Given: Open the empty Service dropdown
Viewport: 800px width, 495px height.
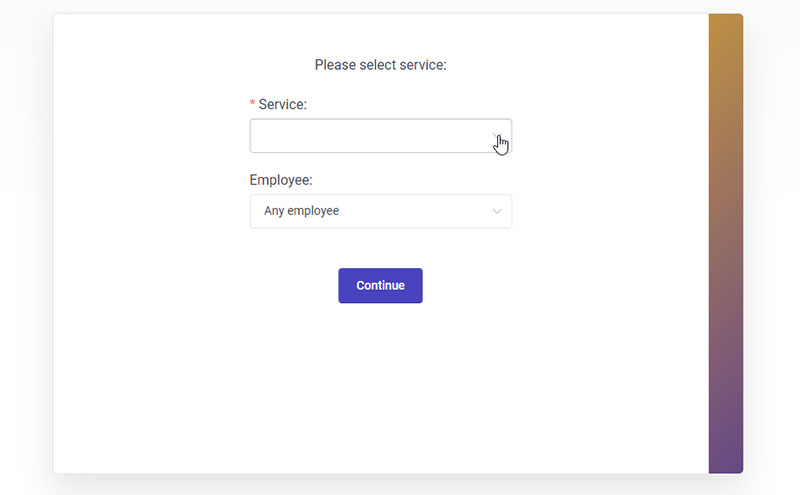Looking at the screenshot, I should click(x=381, y=136).
